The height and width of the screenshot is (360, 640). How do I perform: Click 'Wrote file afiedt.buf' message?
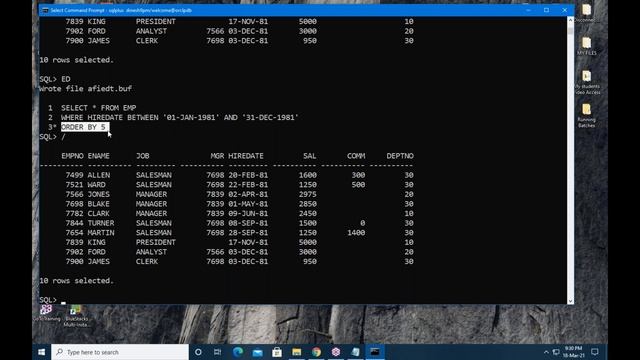pos(85,89)
